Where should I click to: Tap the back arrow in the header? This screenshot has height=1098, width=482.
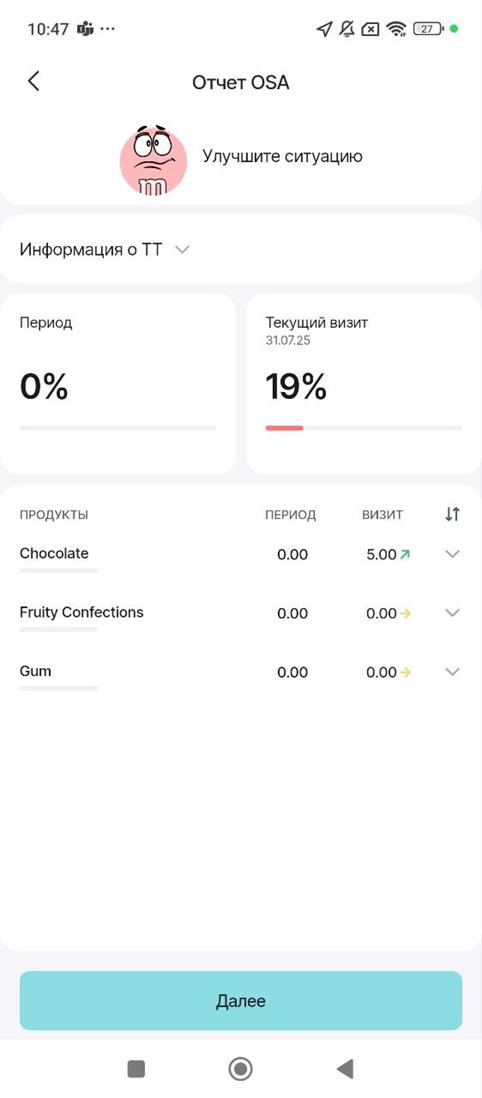click(x=33, y=81)
